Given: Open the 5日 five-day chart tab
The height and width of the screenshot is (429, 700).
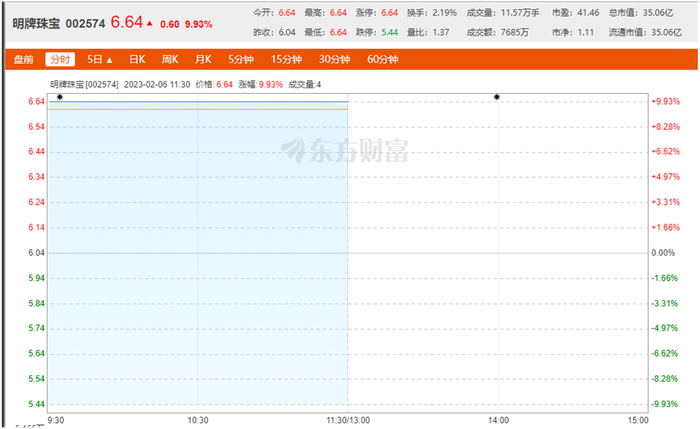Looking at the screenshot, I should tap(95, 59).
